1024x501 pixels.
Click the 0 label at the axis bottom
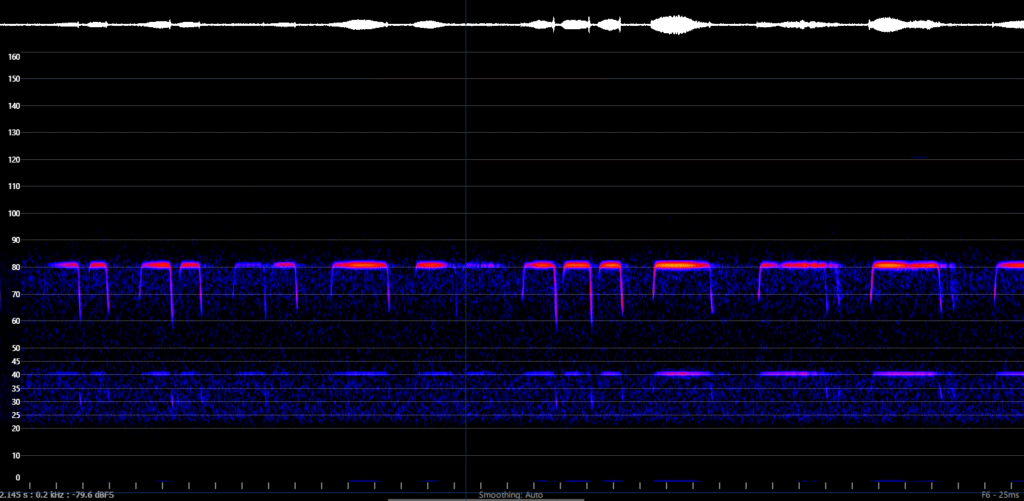[14, 478]
